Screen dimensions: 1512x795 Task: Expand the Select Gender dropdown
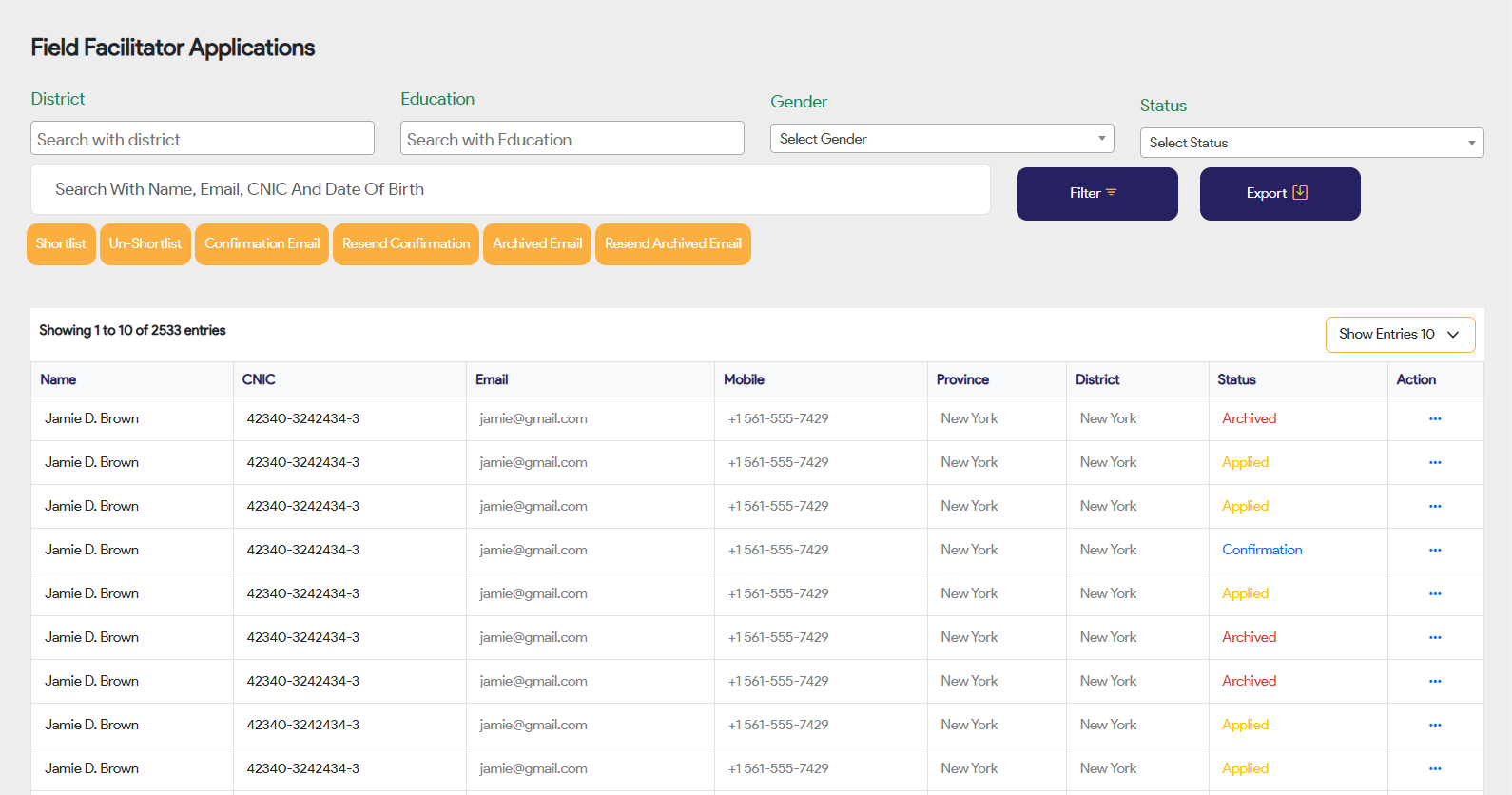pos(941,139)
